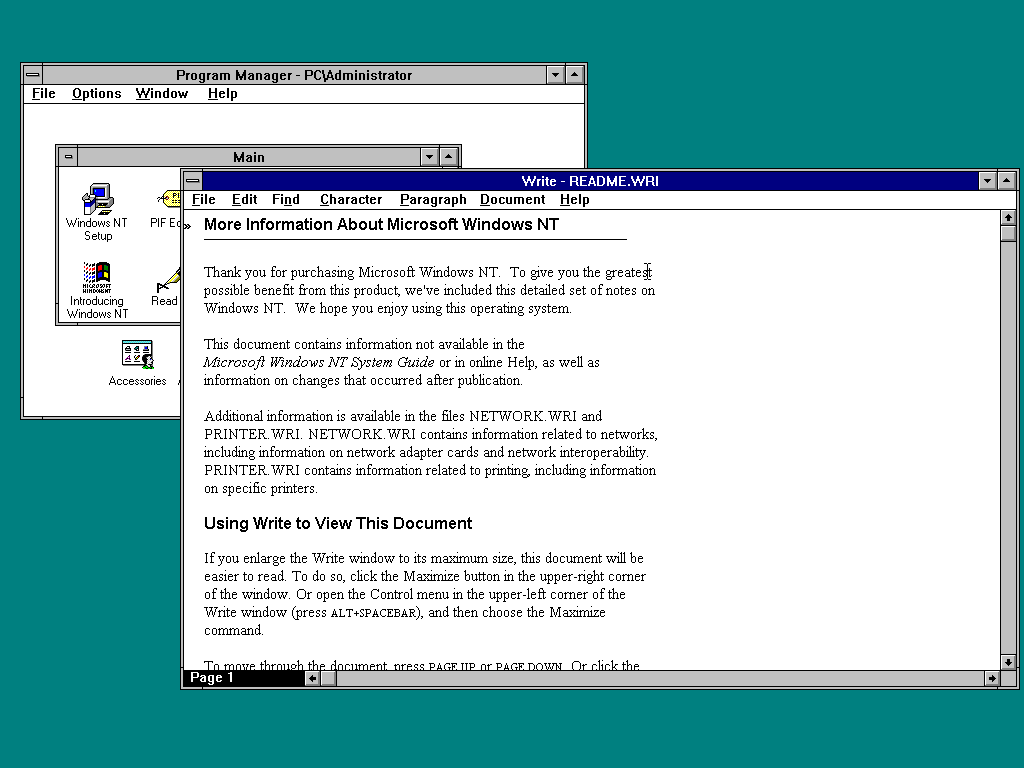The height and width of the screenshot is (768, 1024).
Task: Click the text "ALT+SPACEBAR" in the document
Action: tap(373, 613)
